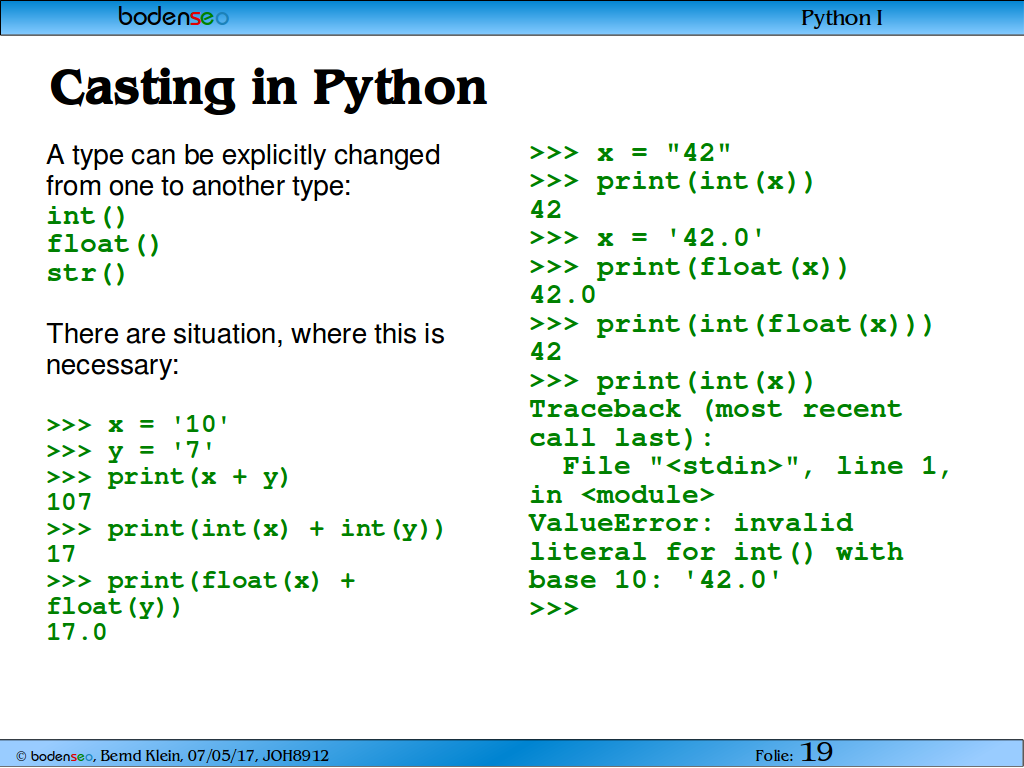
Task: Click 'literal for int() with' line
Action: click(x=716, y=552)
